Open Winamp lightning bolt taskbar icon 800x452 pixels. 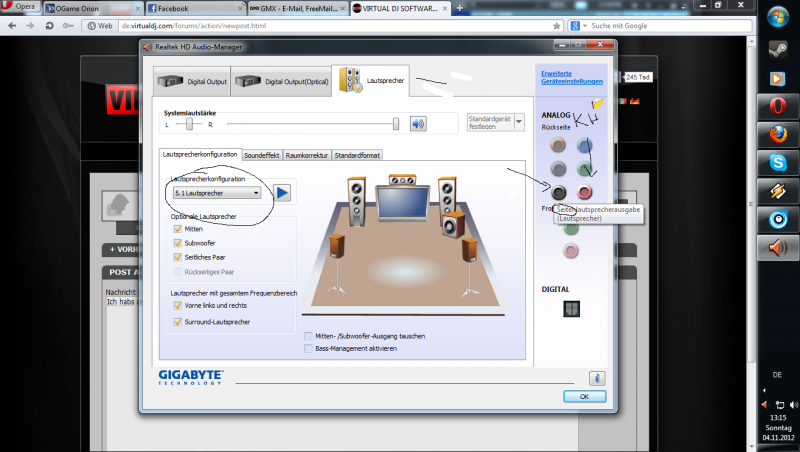[x=778, y=191]
